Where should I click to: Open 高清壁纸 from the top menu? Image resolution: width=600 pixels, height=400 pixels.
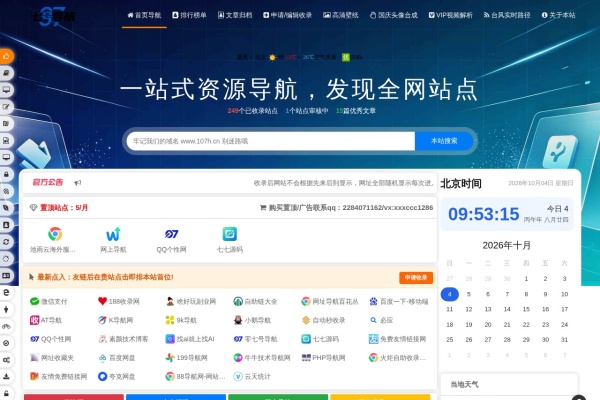point(341,15)
